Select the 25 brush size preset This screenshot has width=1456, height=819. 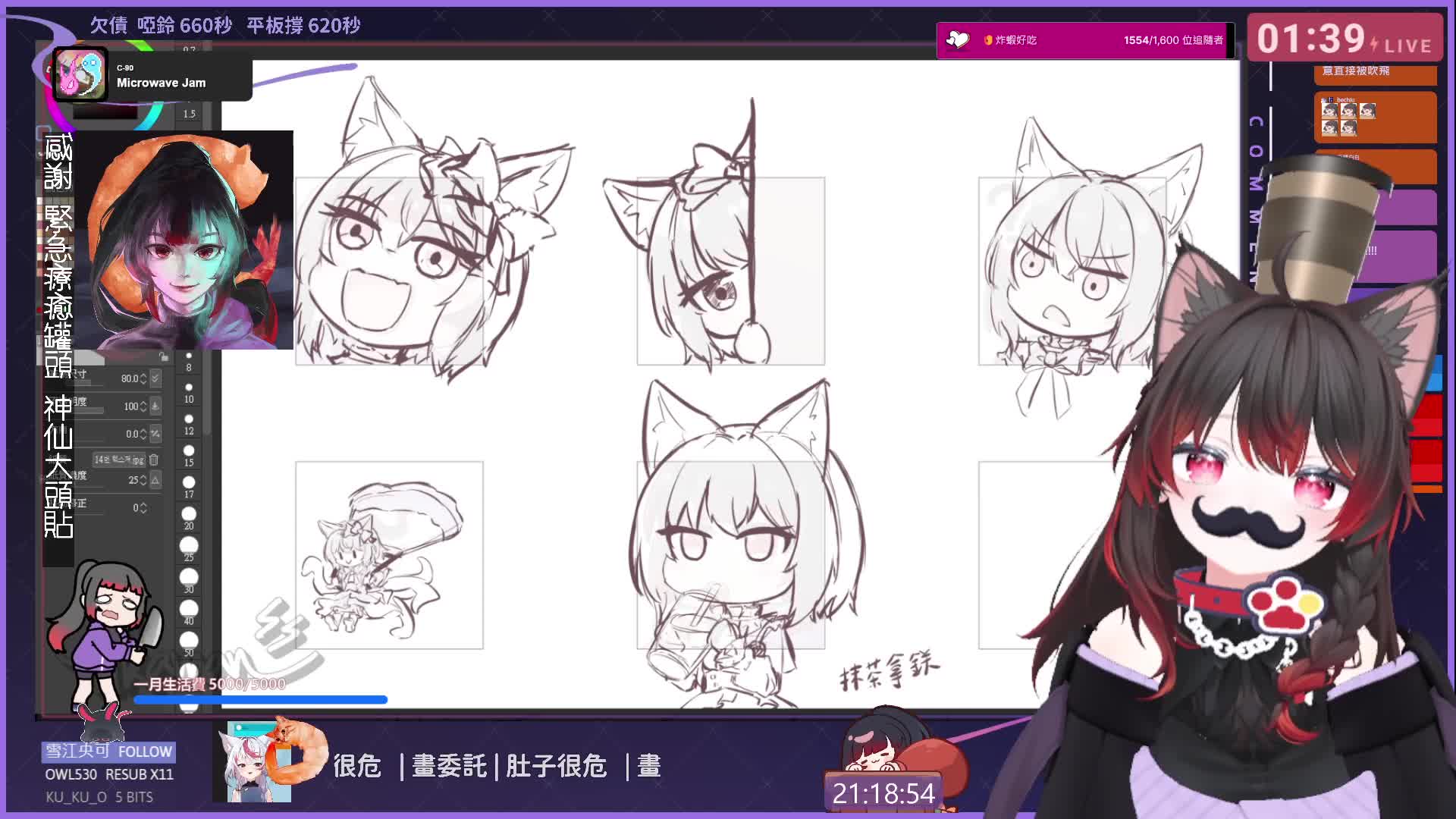tap(189, 550)
